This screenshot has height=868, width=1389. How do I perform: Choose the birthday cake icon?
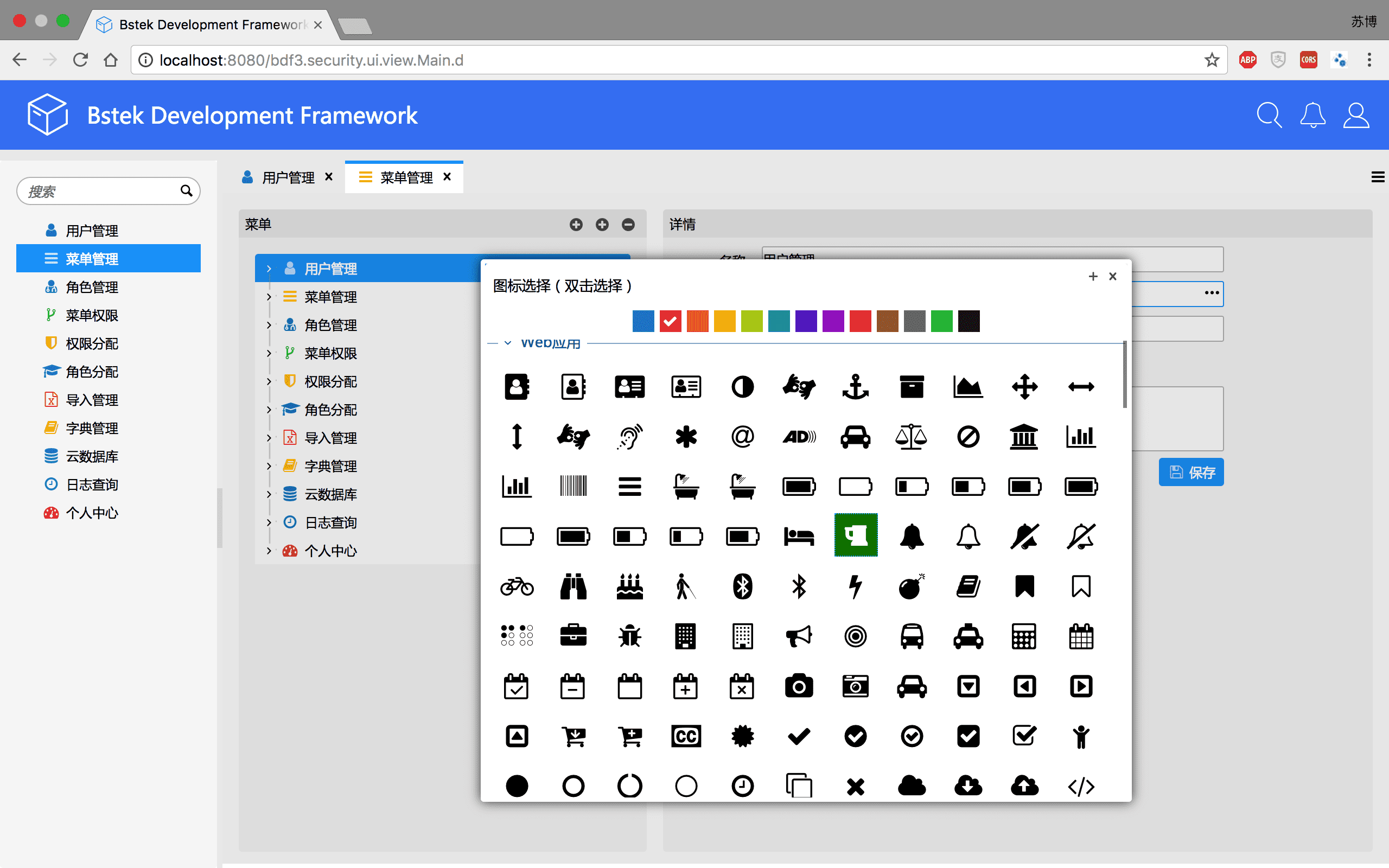coord(629,586)
